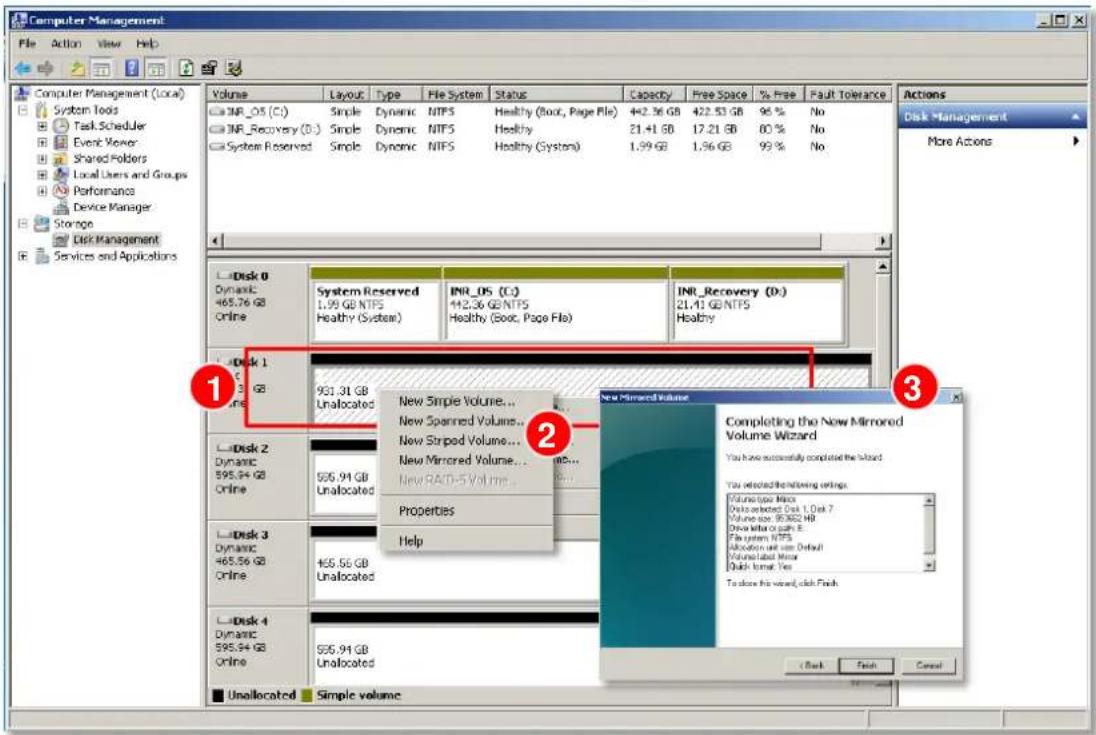Image resolution: width=1096 pixels, height=735 pixels.
Task: Select the Storage node icon
Action: tap(42, 224)
